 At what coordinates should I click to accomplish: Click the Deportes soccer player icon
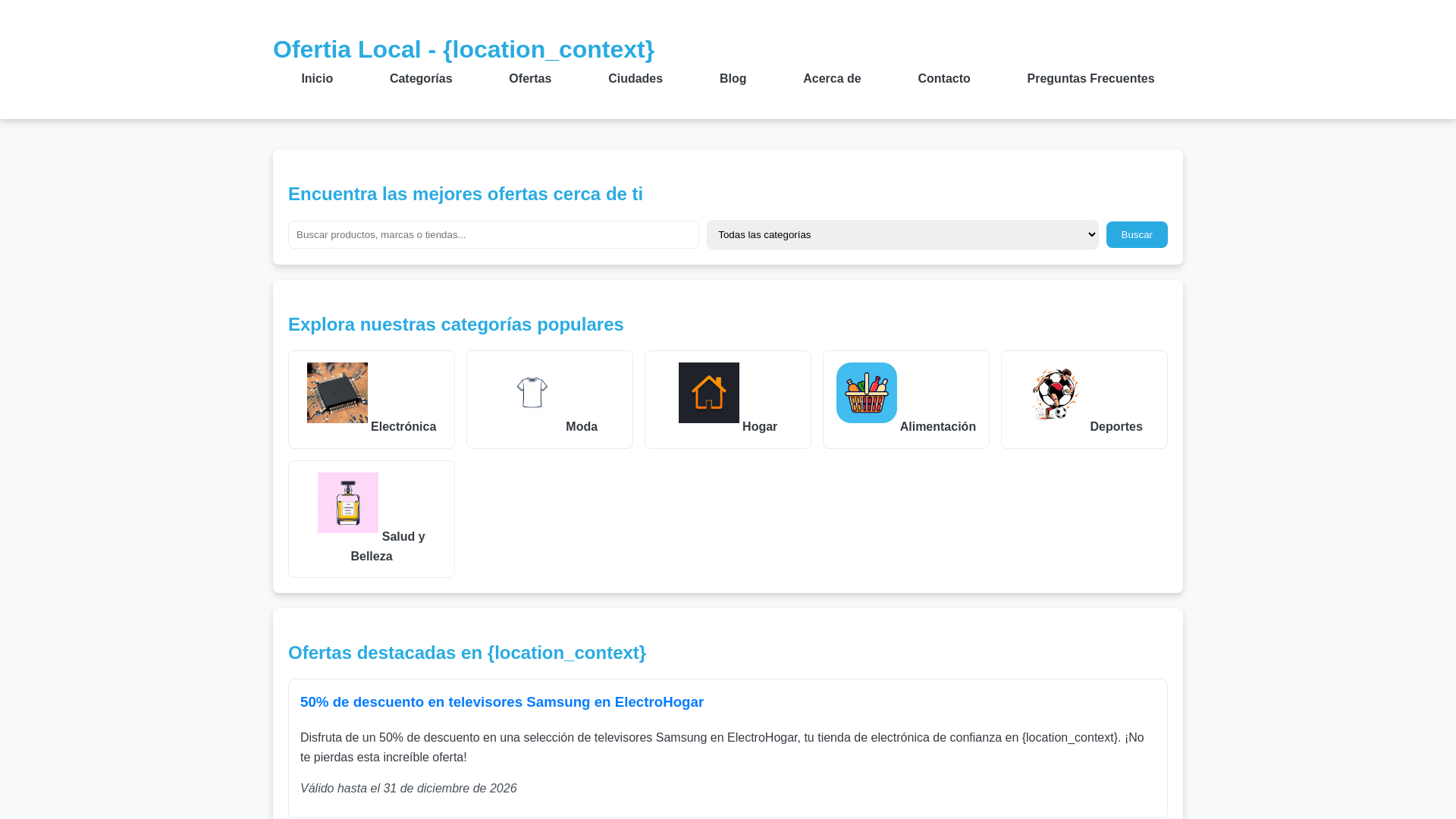pos(1056,393)
